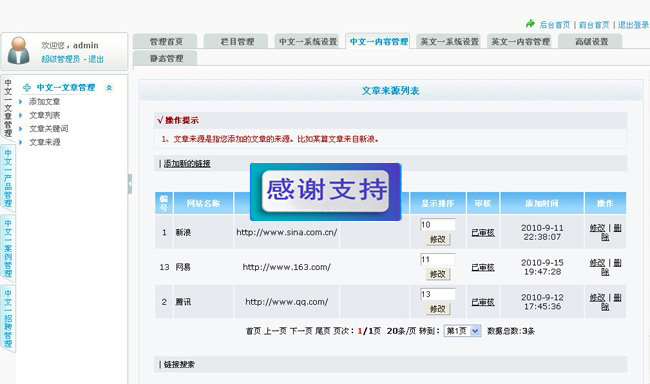Open the 中文—系统设置 tab
The height and width of the screenshot is (384, 650).
[x=308, y=41]
